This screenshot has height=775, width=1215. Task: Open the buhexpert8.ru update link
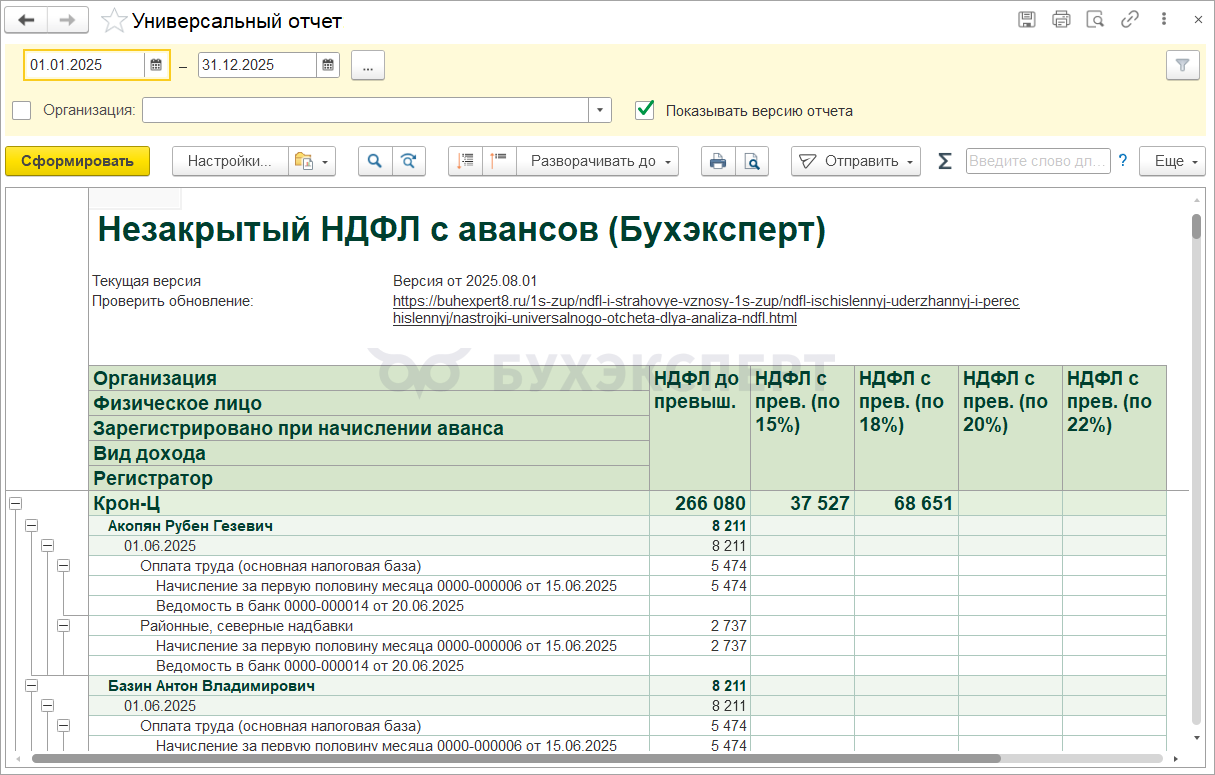[706, 310]
